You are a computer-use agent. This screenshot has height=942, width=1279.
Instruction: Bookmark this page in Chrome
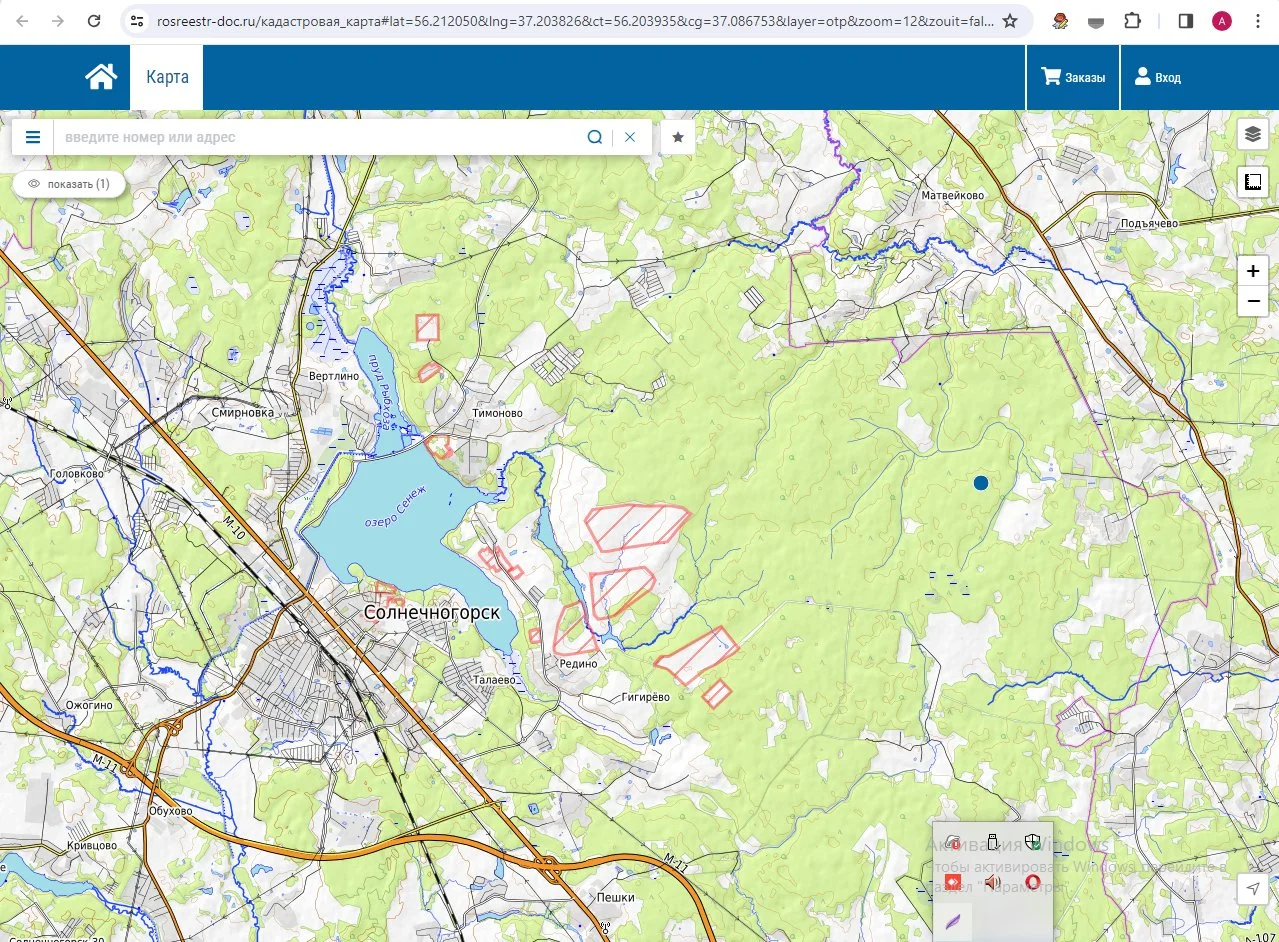(x=1010, y=21)
